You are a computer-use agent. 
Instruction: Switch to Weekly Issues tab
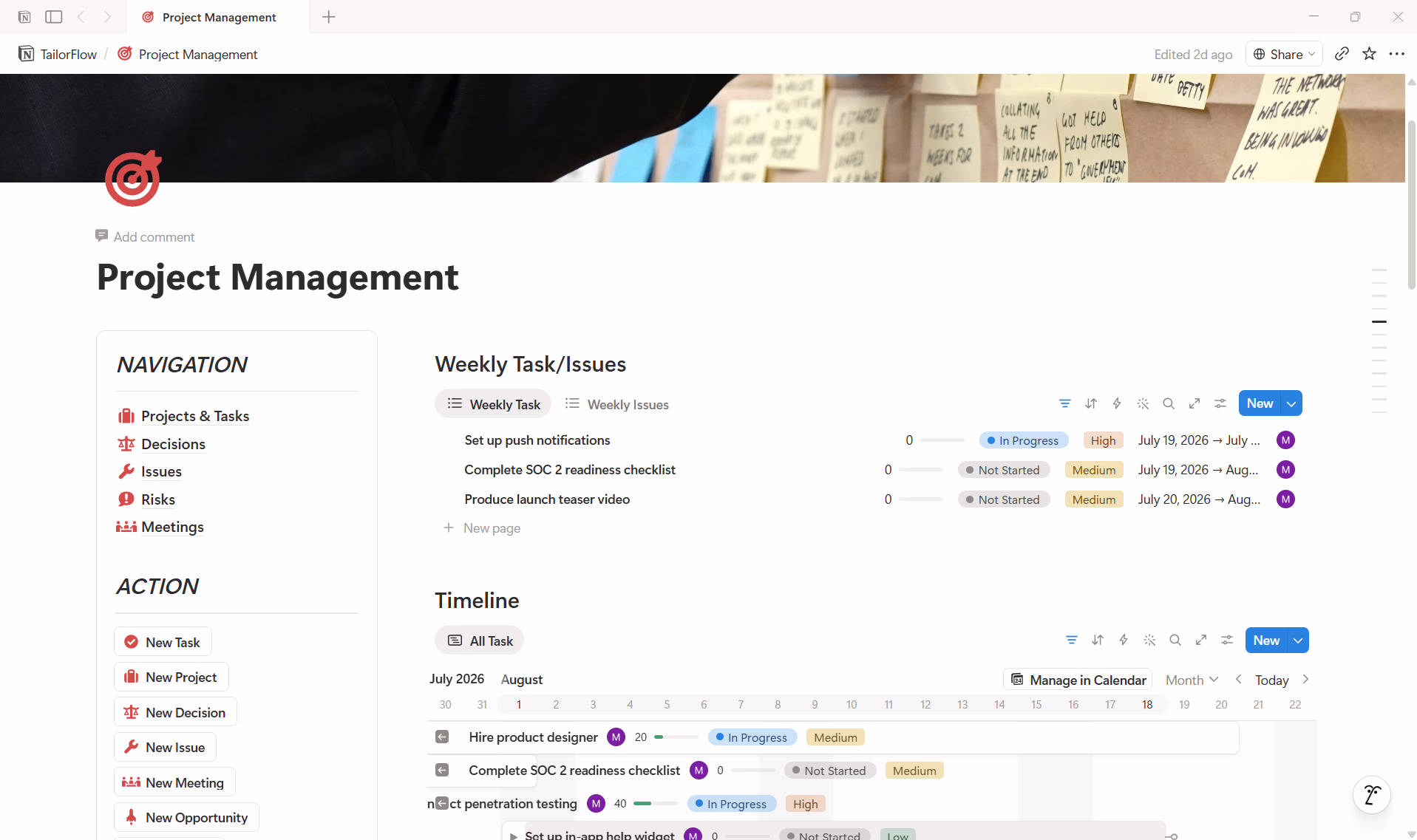[617, 404]
